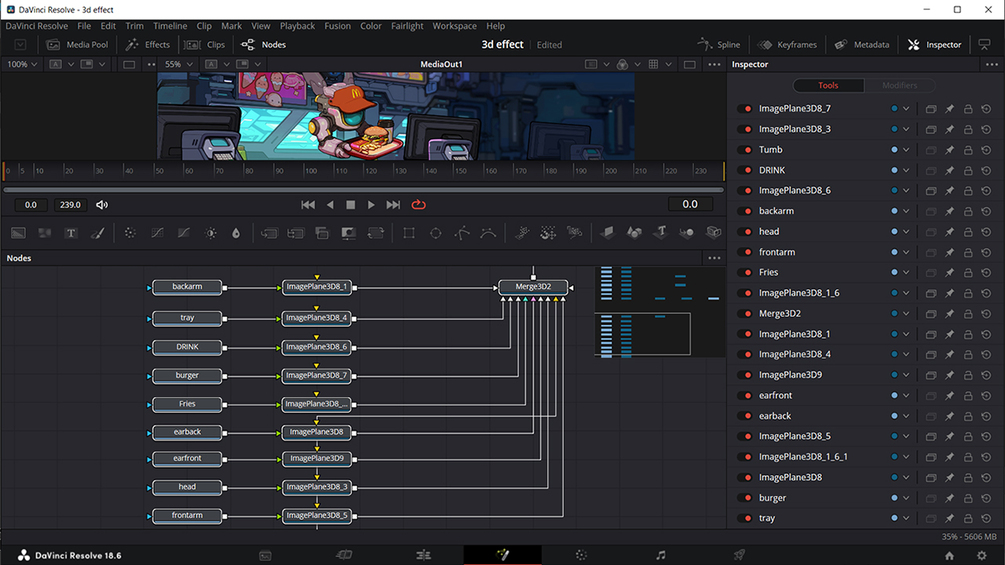Open the 100% zoom dropdown
This screenshot has width=1005, height=565.
click(x=22, y=64)
